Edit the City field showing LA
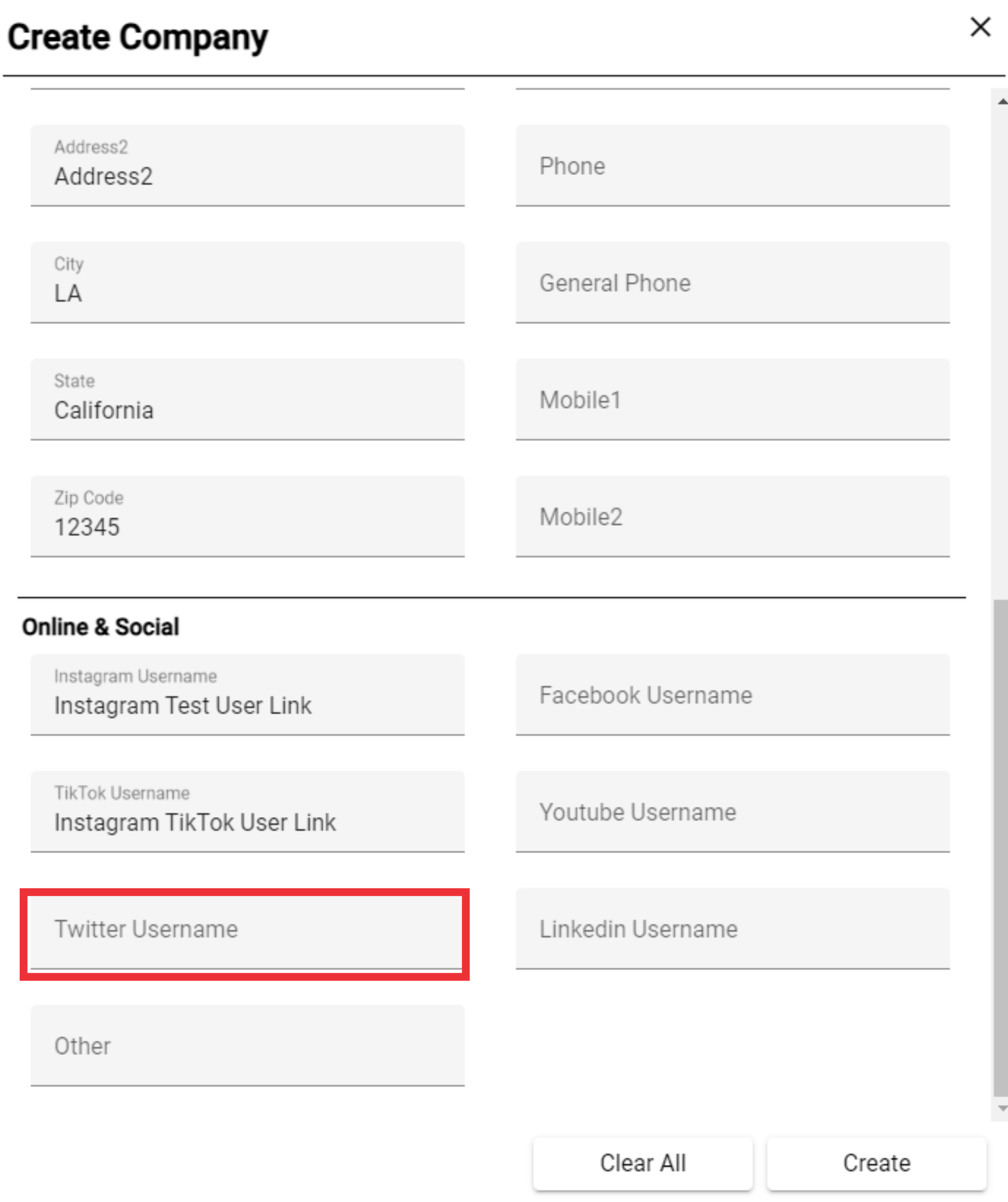 [247, 283]
